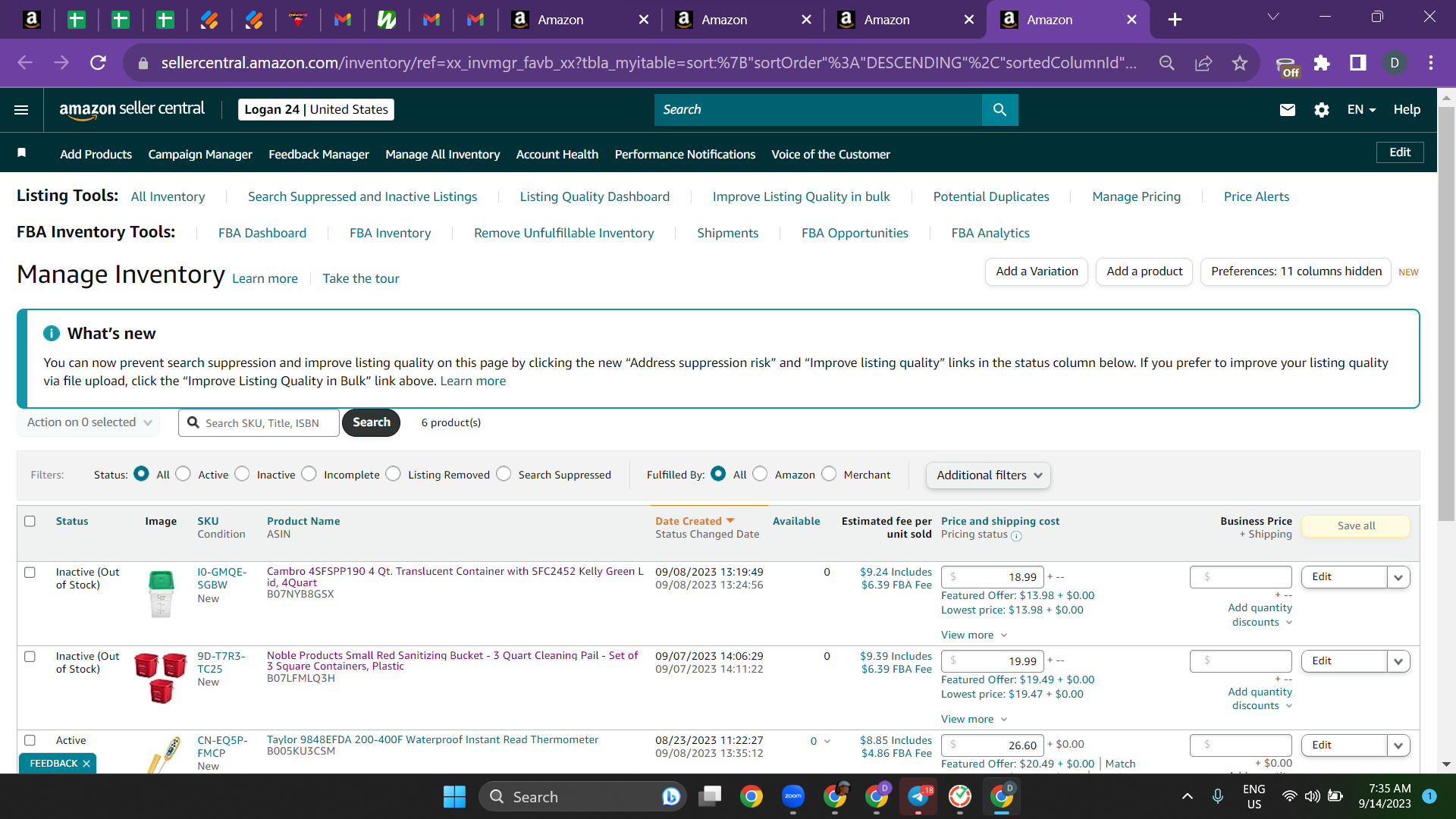This screenshot has width=1456, height=819.
Task: Click the magnifier button in Seller Central search
Action: point(999,110)
